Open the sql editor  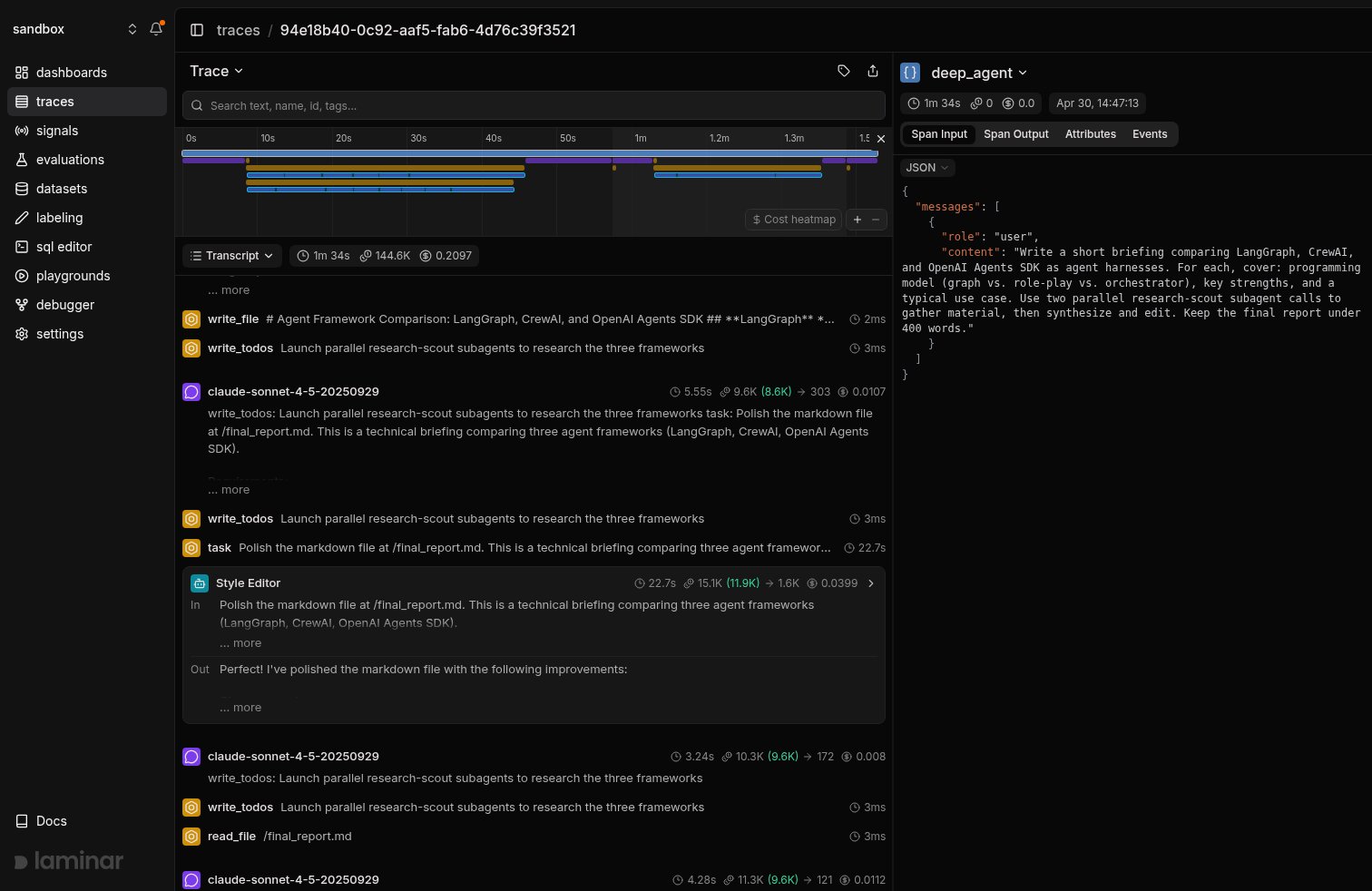(87, 247)
